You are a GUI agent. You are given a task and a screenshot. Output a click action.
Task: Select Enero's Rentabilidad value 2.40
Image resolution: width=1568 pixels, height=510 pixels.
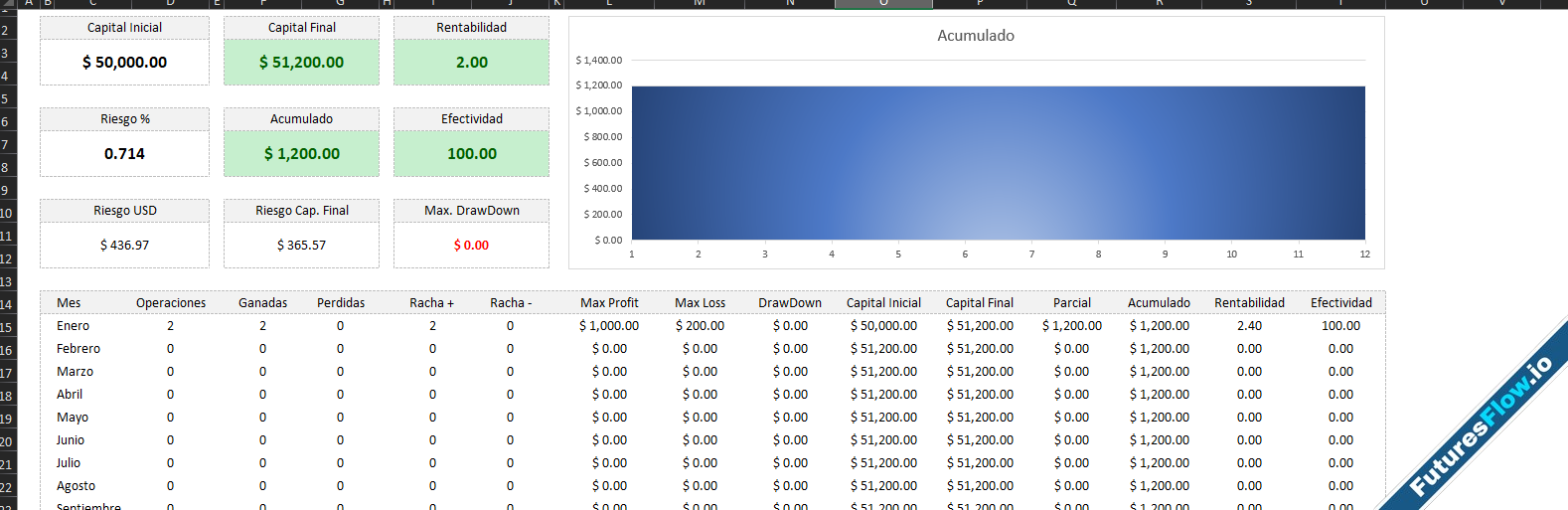click(x=1249, y=326)
